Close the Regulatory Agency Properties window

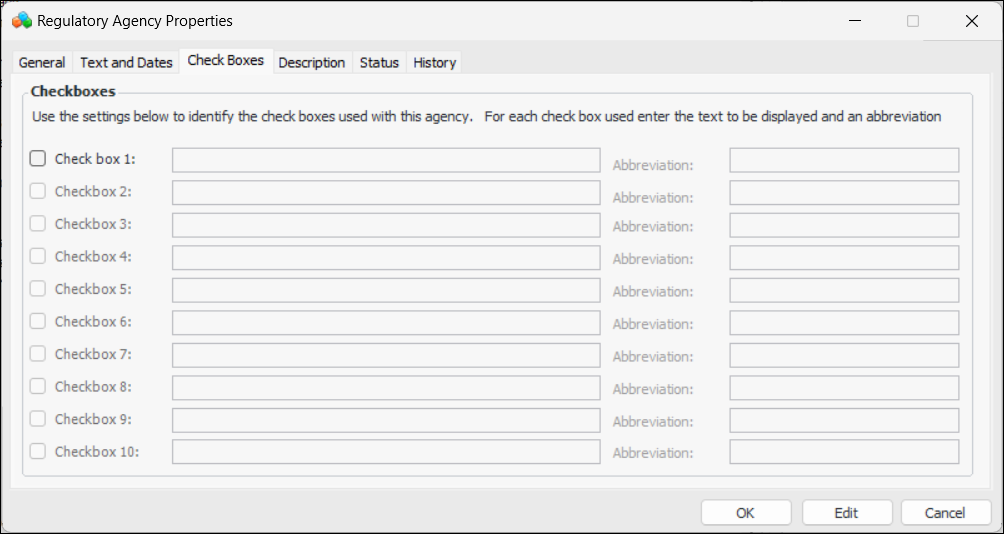(x=971, y=21)
